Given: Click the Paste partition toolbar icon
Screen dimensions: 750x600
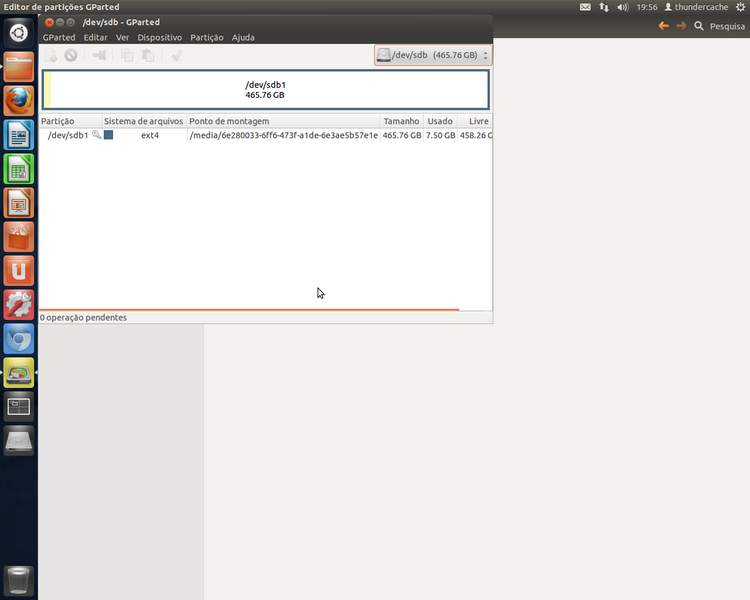Looking at the screenshot, I should 148,56.
